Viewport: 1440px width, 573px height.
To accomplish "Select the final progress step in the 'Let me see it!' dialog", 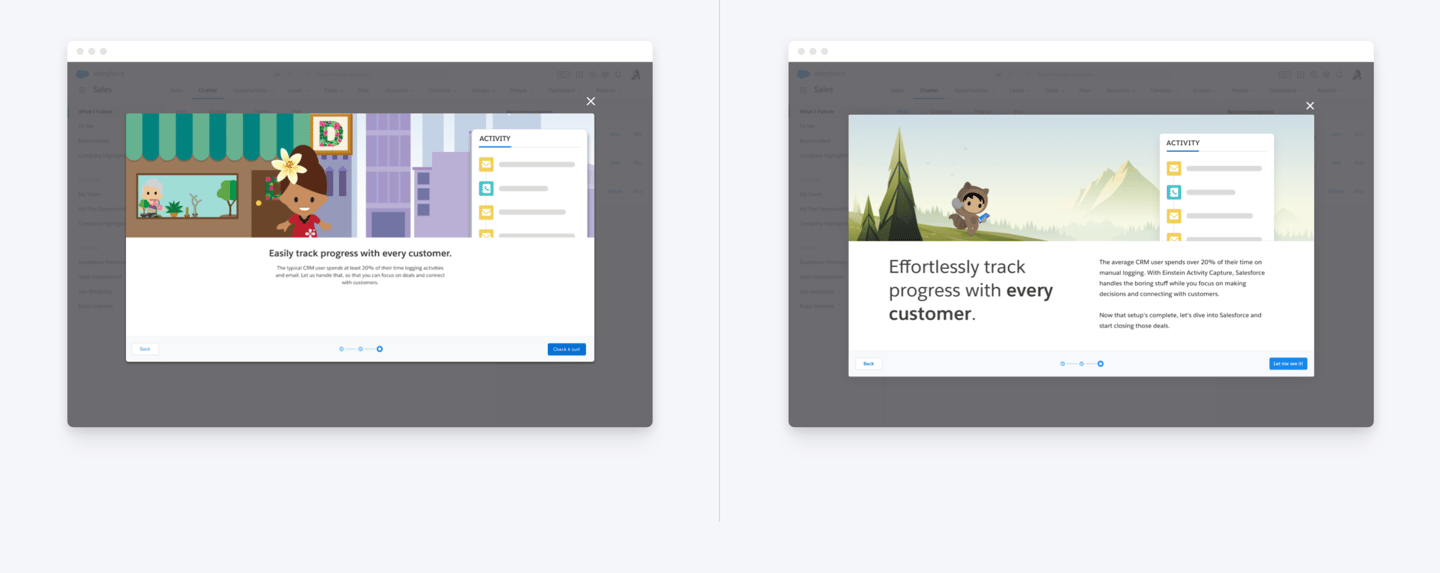I will coord(1101,364).
